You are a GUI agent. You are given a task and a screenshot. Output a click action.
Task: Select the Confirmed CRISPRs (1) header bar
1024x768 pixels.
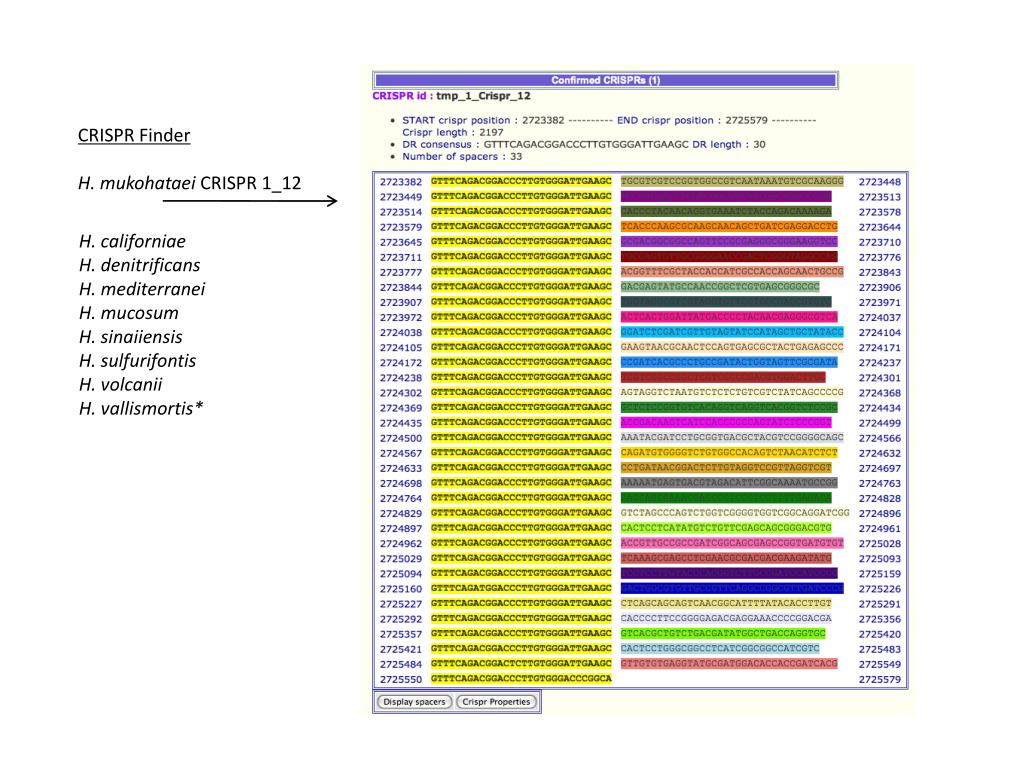click(605, 80)
